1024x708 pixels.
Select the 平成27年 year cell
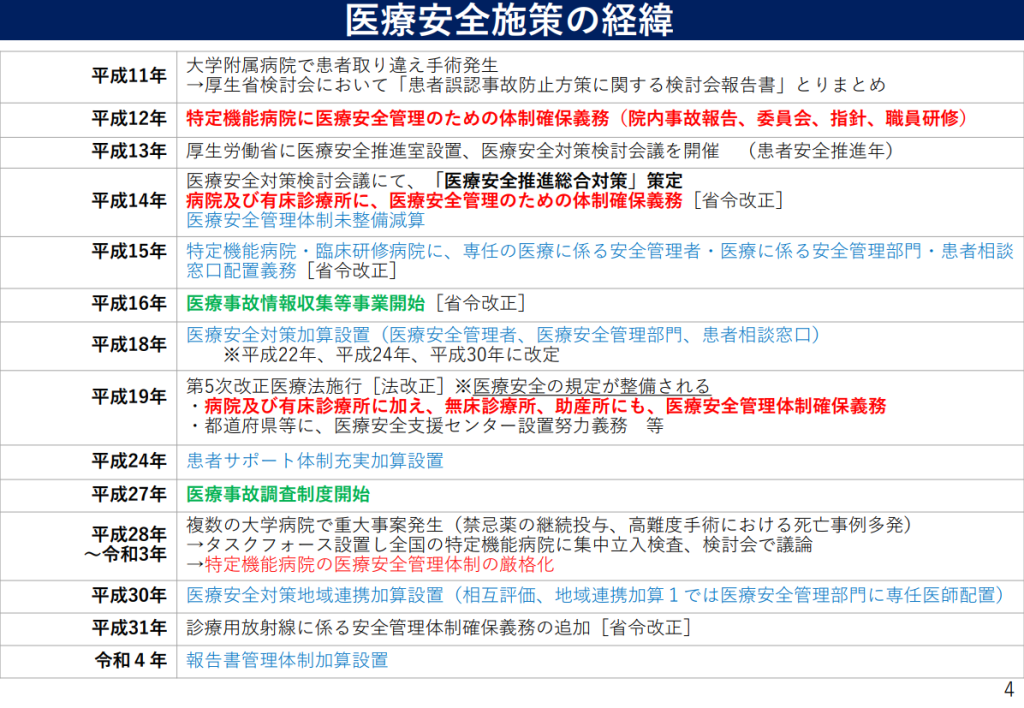coord(88,495)
